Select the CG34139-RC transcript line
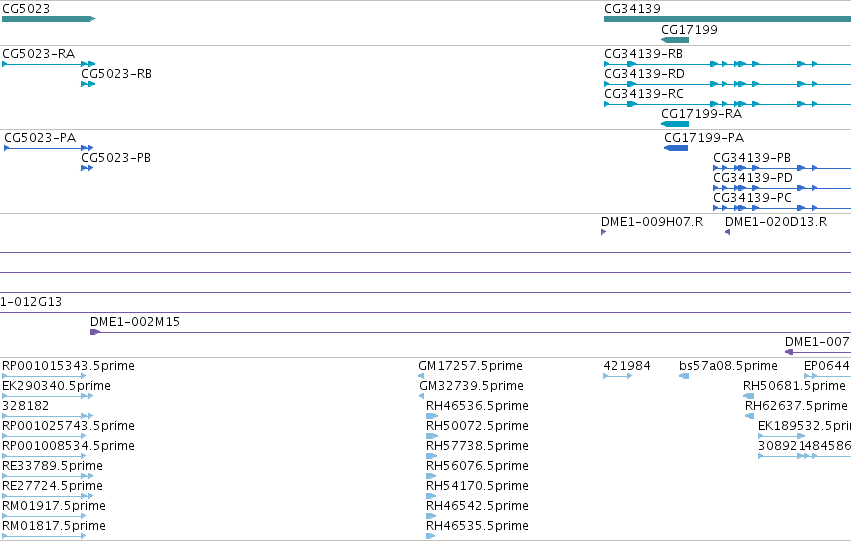This screenshot has width=851, height=541. point(727,104)
